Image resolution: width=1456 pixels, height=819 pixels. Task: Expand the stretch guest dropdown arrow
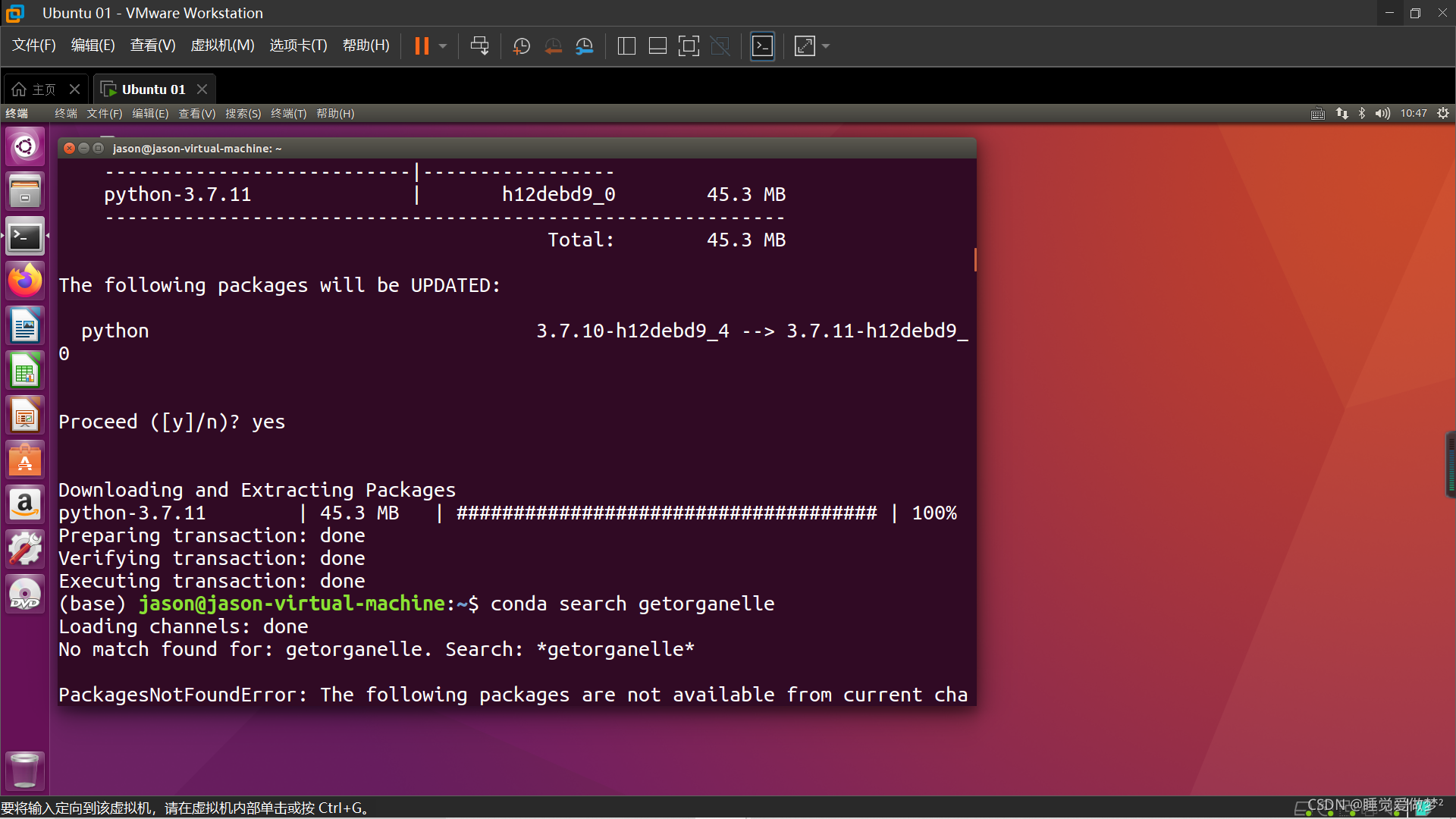(826, 46)
